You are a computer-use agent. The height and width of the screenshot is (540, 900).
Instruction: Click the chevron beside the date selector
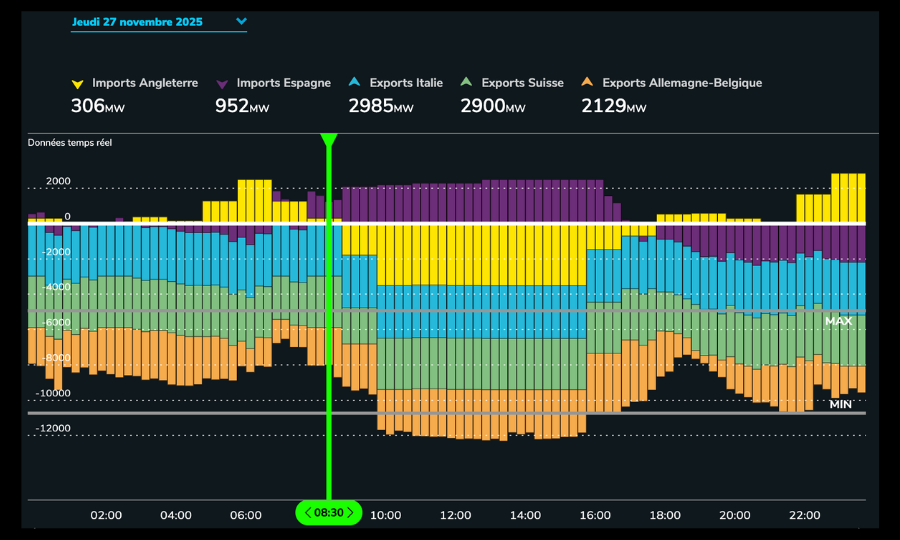[240, 21]
